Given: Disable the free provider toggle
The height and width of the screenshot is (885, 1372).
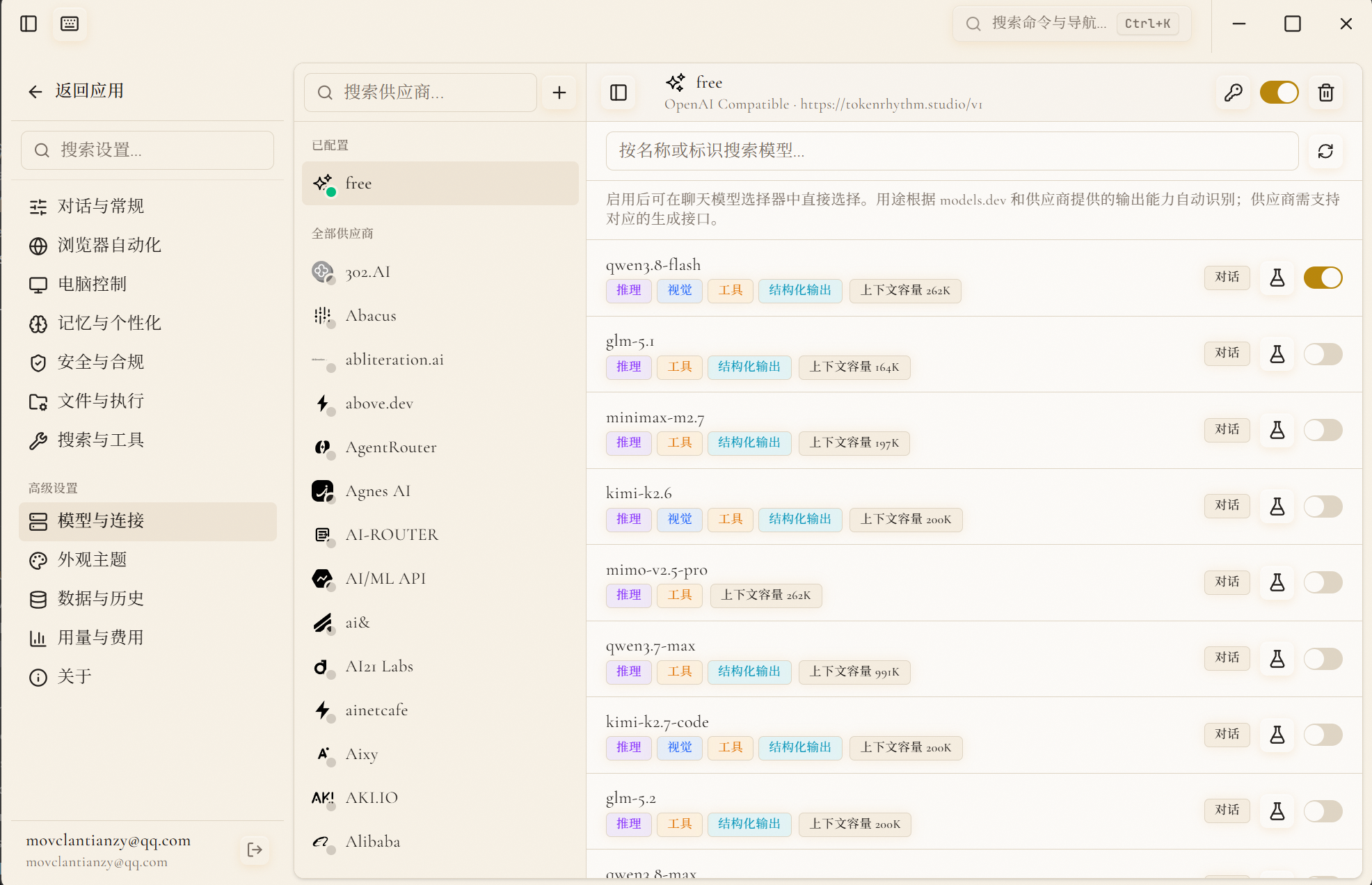Looking at the screenshot, I should click(x=1279, y=93).
